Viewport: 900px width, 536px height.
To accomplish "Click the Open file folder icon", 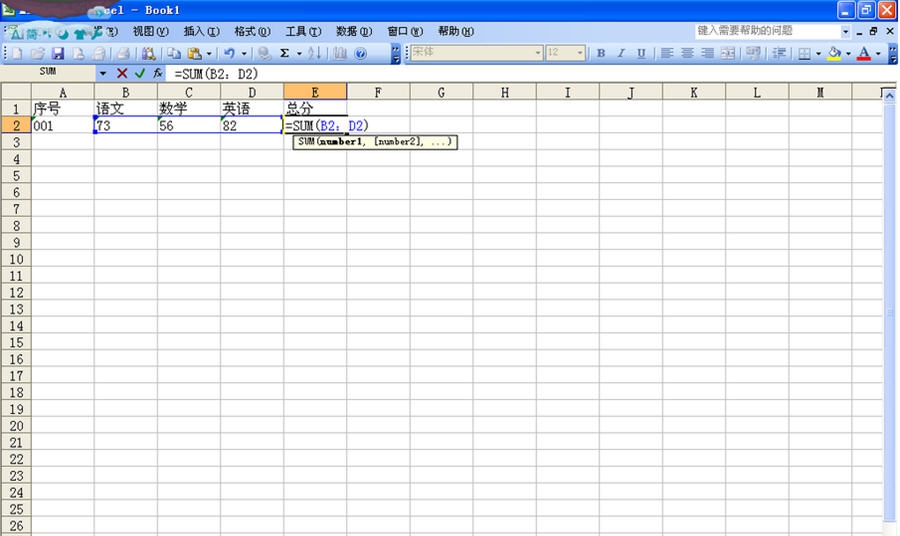I will (x=37, y=53).
